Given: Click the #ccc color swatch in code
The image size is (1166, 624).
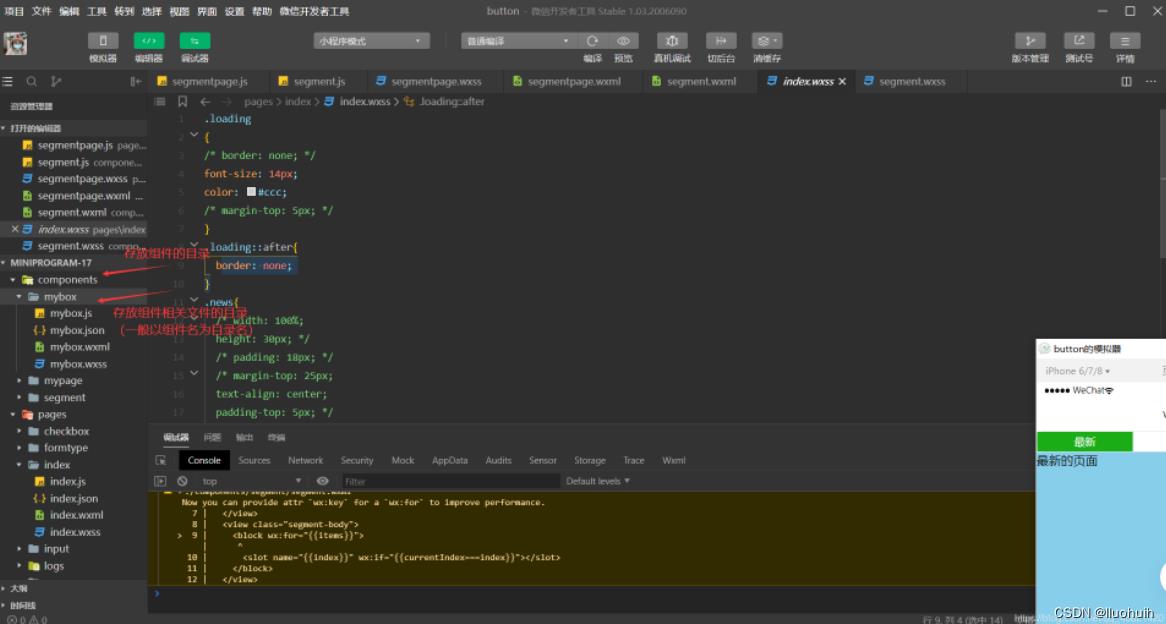Looking at the screenshot, I should coord(251,192).
